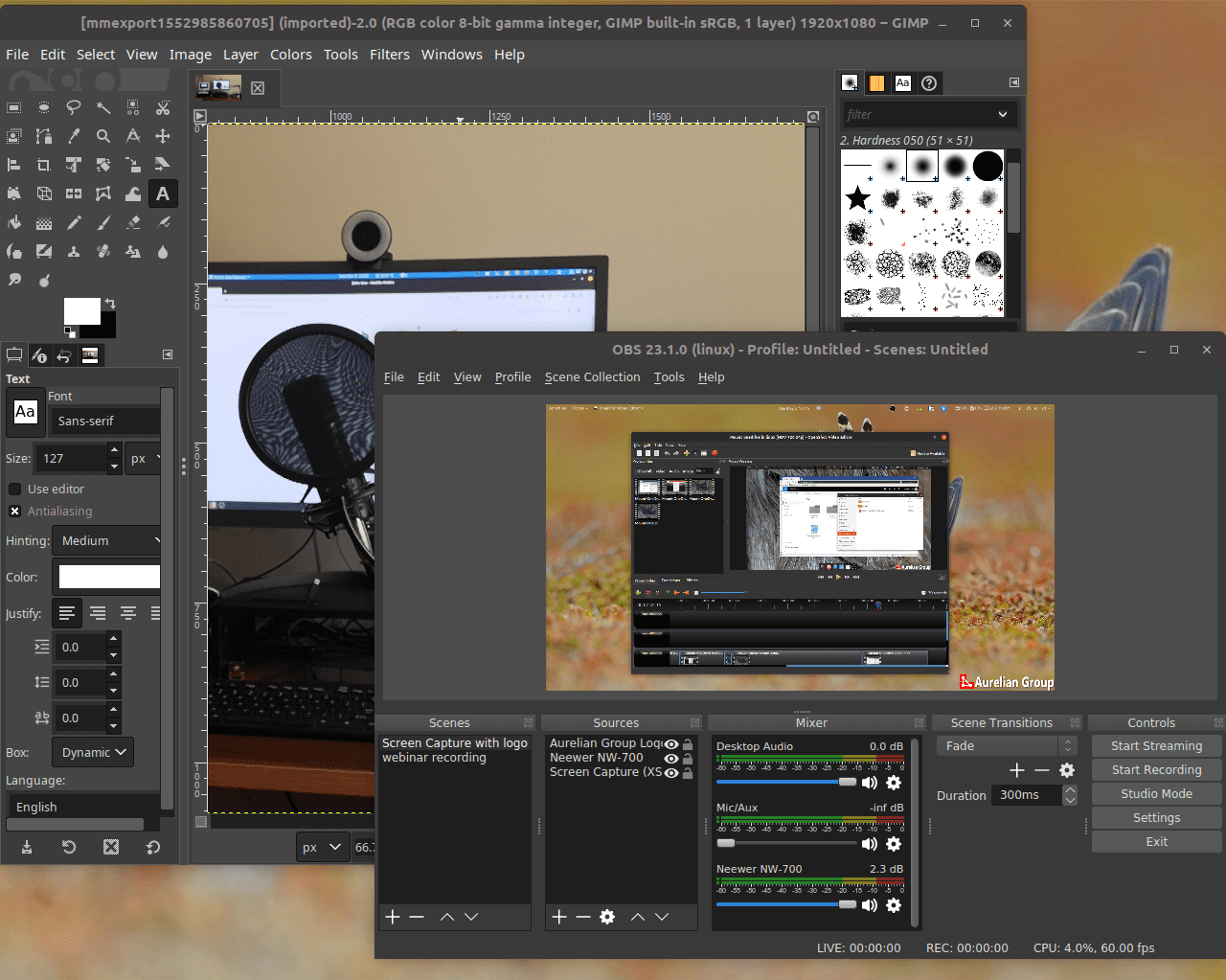This screenshot has height=980, width=1226.
Task: Open the GIMP Colors menu
Action: coord(291,55)
